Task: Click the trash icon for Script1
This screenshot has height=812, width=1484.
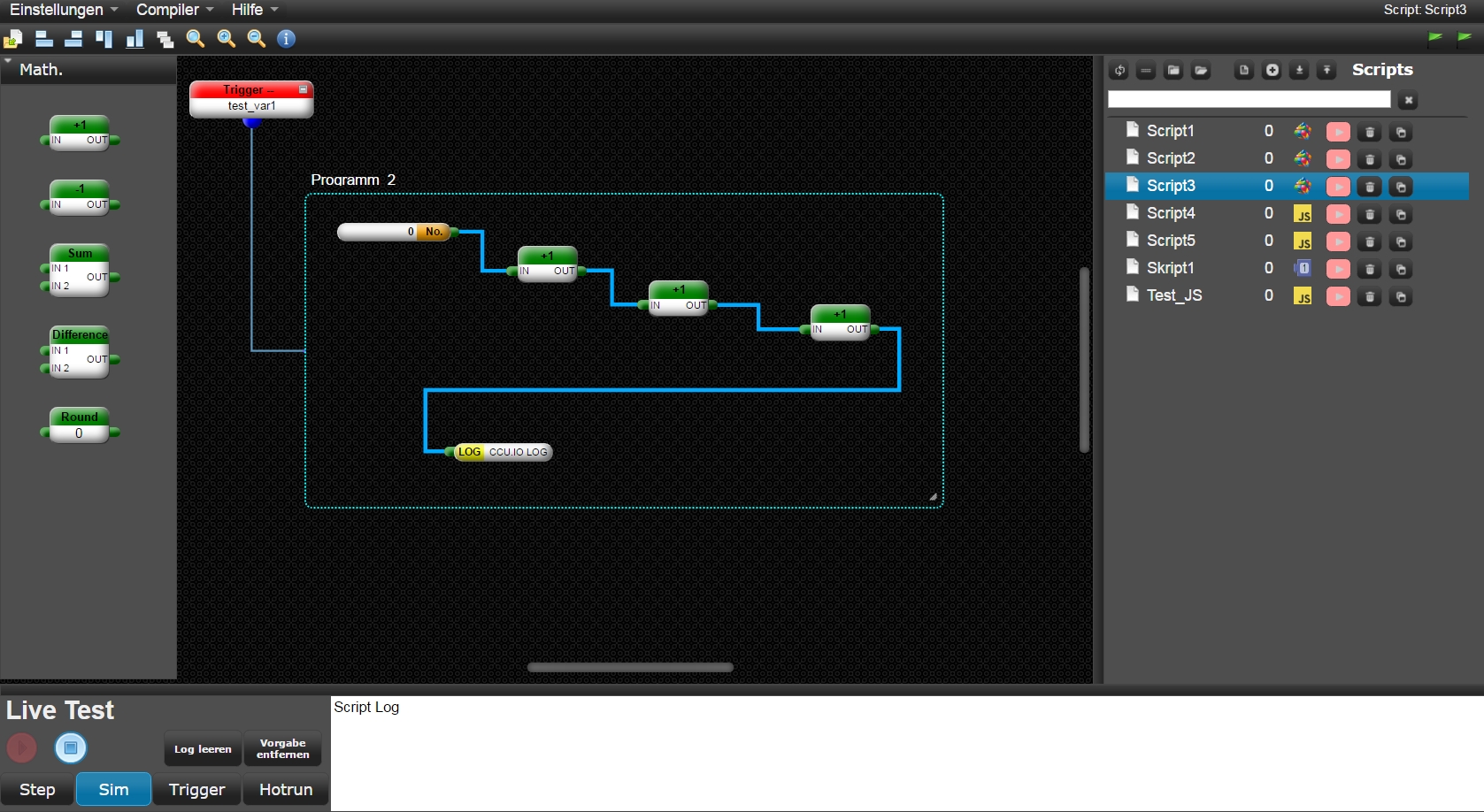Action: pos(1370,133)
